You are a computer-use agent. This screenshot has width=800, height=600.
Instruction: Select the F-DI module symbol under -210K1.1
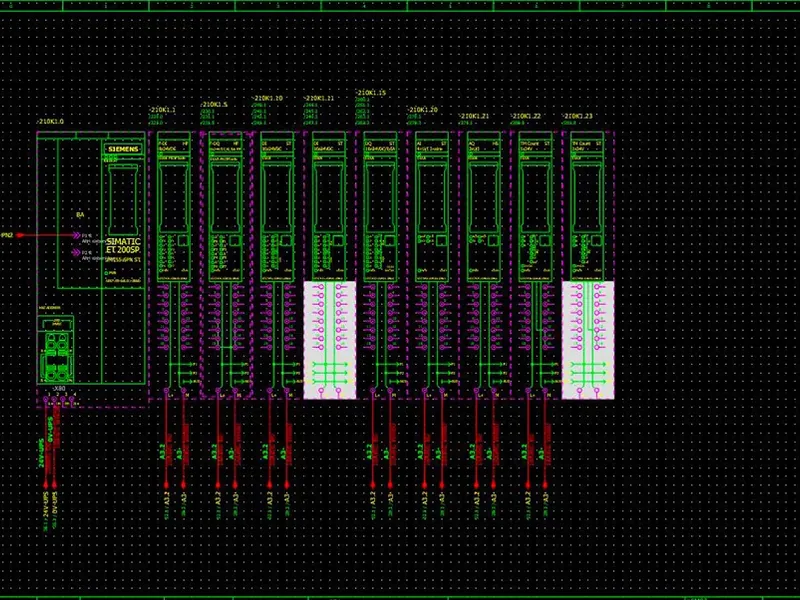pos(174,207)
